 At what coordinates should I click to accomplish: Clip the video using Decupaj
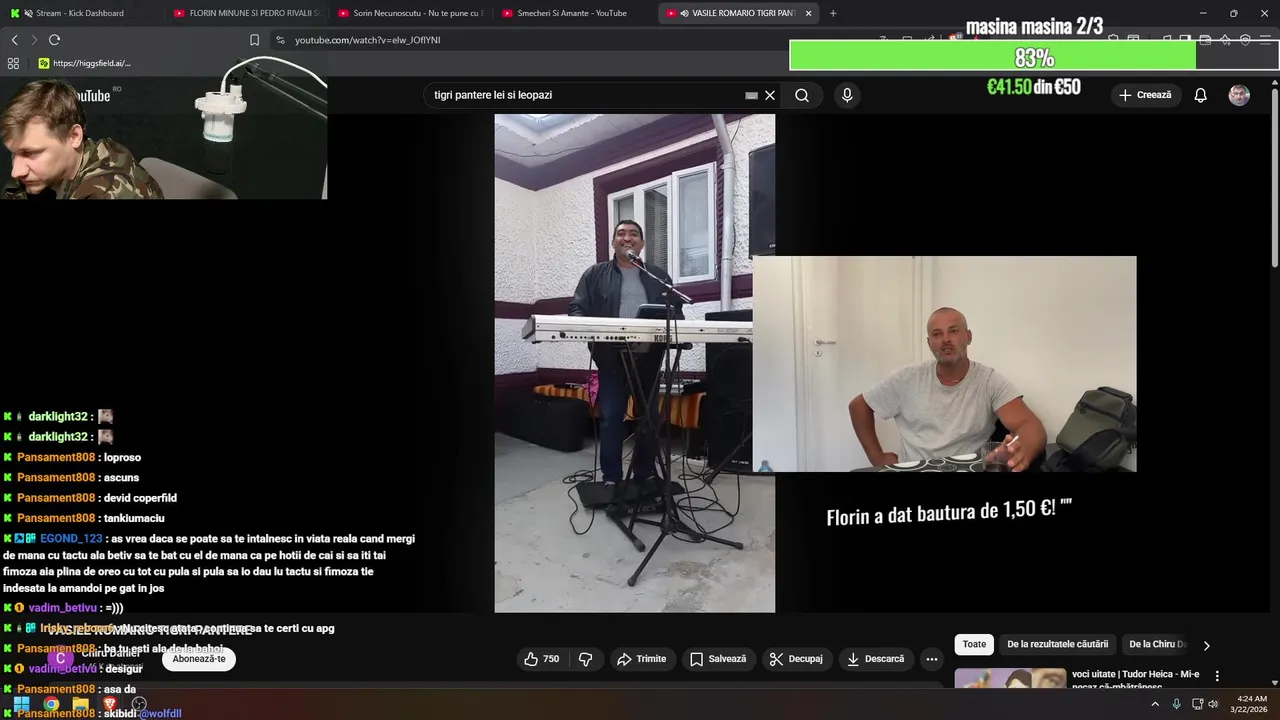tap(795, 659)
